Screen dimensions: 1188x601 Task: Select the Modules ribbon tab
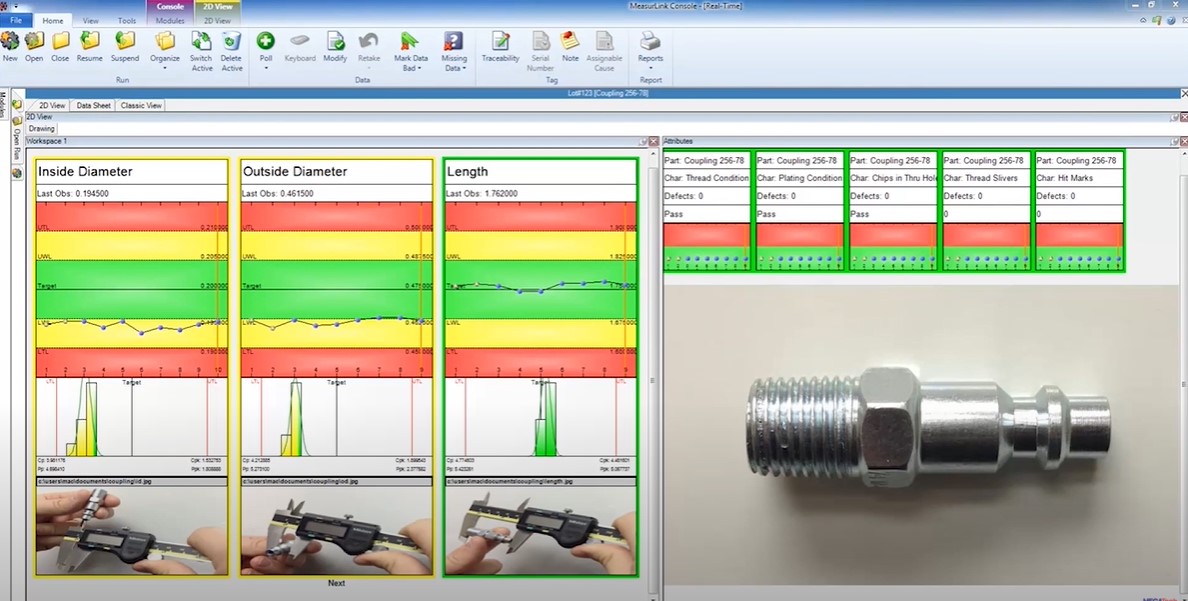point(170,20)
